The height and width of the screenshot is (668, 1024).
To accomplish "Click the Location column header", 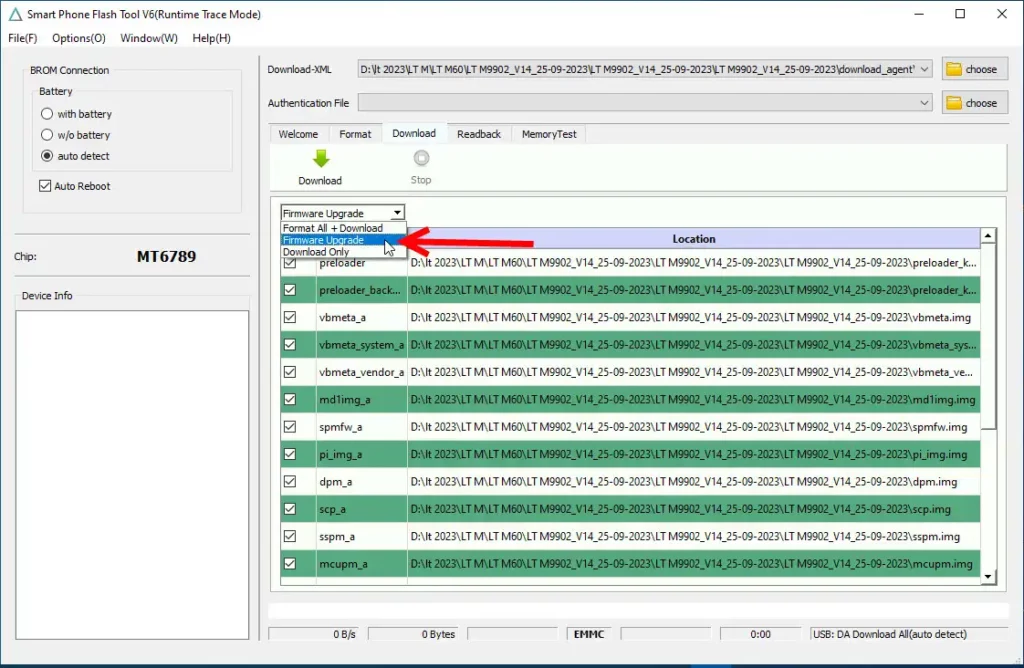I will coord(693,239).
